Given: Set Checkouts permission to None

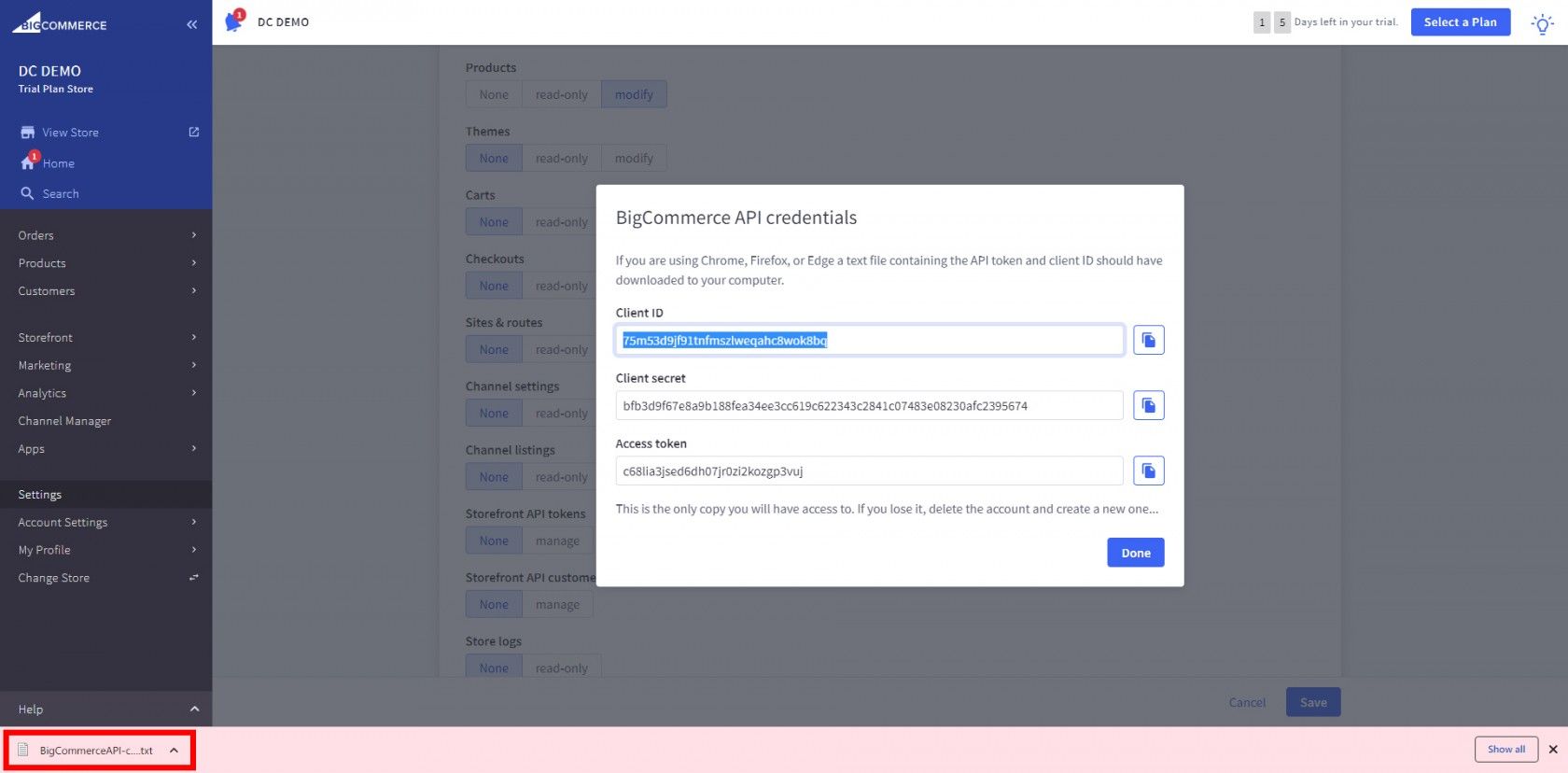Looking at the screenshot, I should [494, 286].
